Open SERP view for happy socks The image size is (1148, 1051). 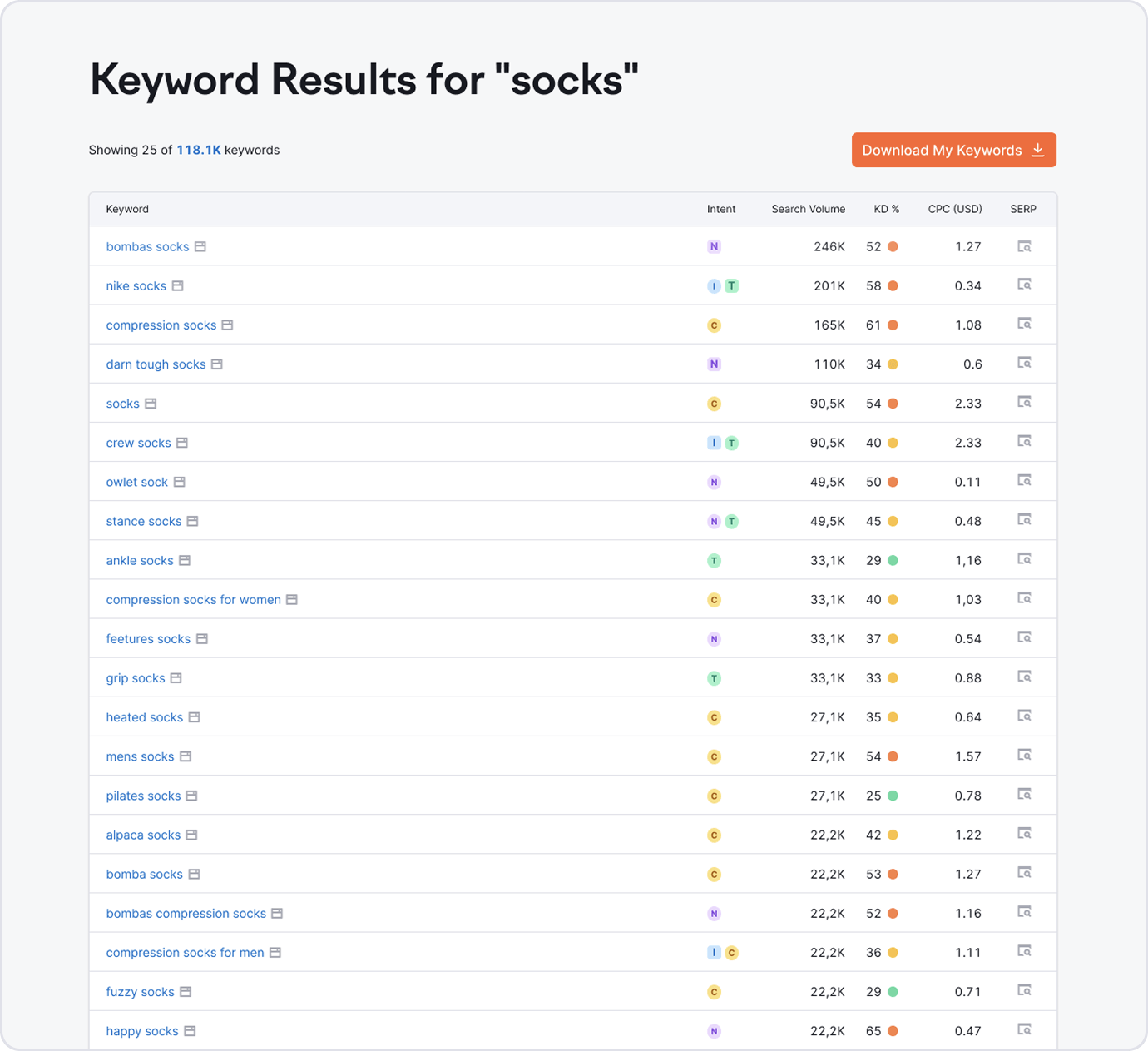click(1025, 1030)
